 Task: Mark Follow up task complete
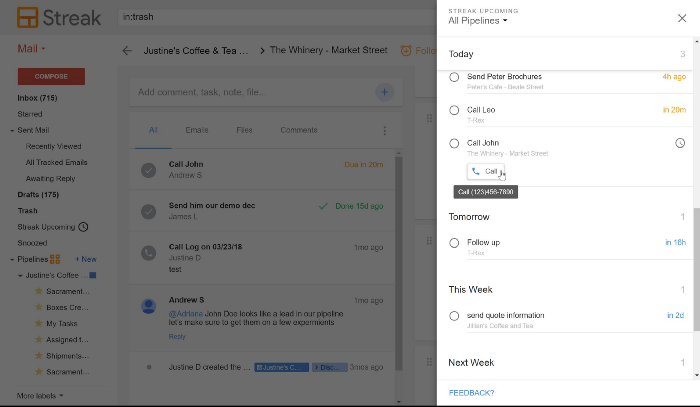454,243
